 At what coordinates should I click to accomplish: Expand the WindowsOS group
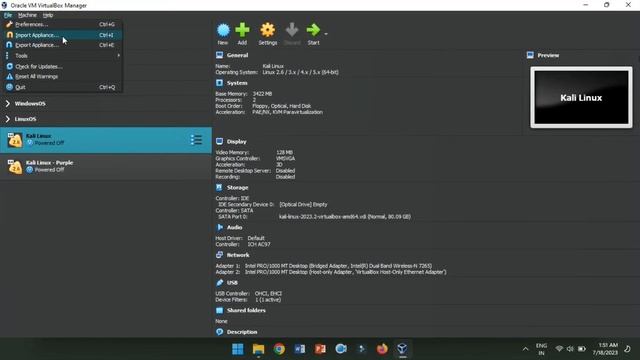(8, 104)
